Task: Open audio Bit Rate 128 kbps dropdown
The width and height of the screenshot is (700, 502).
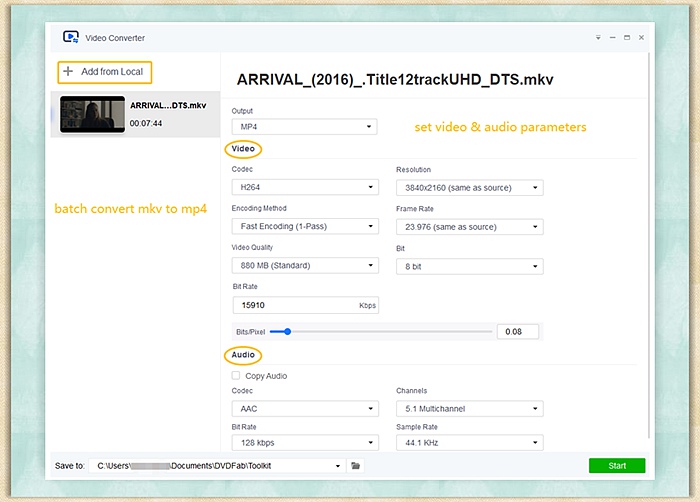Action: click(x=305, y=443)
